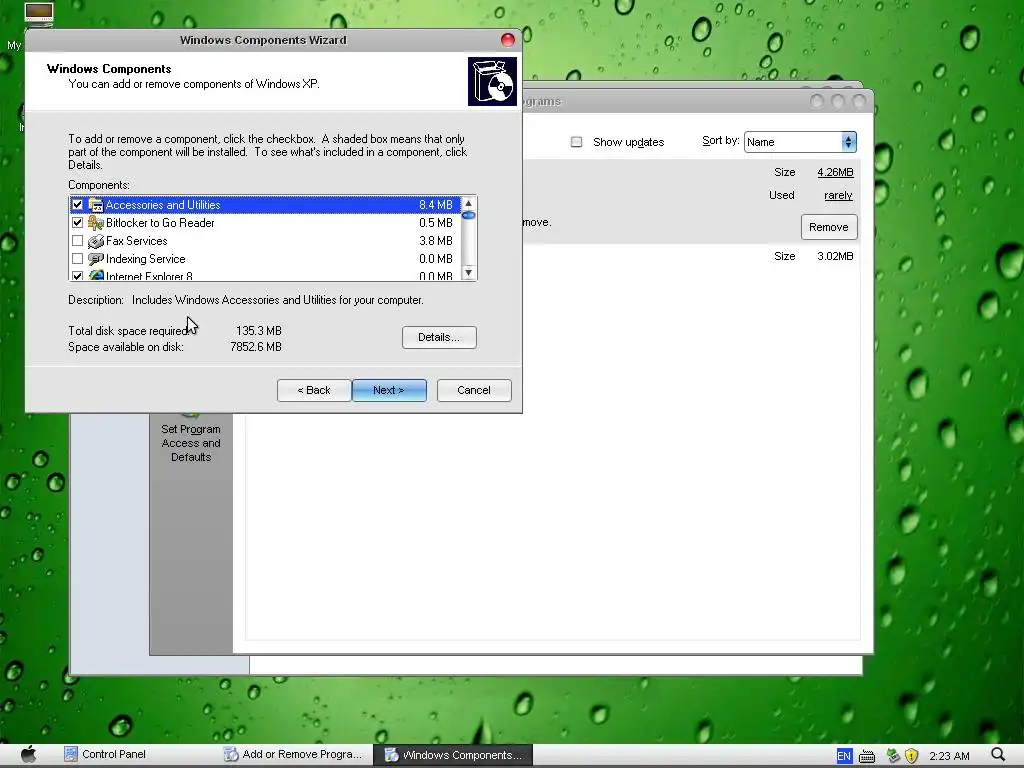Click the EN language indicator in tray
The width and height of the screenshot is (1024, 768).
(x=844, y=756)
